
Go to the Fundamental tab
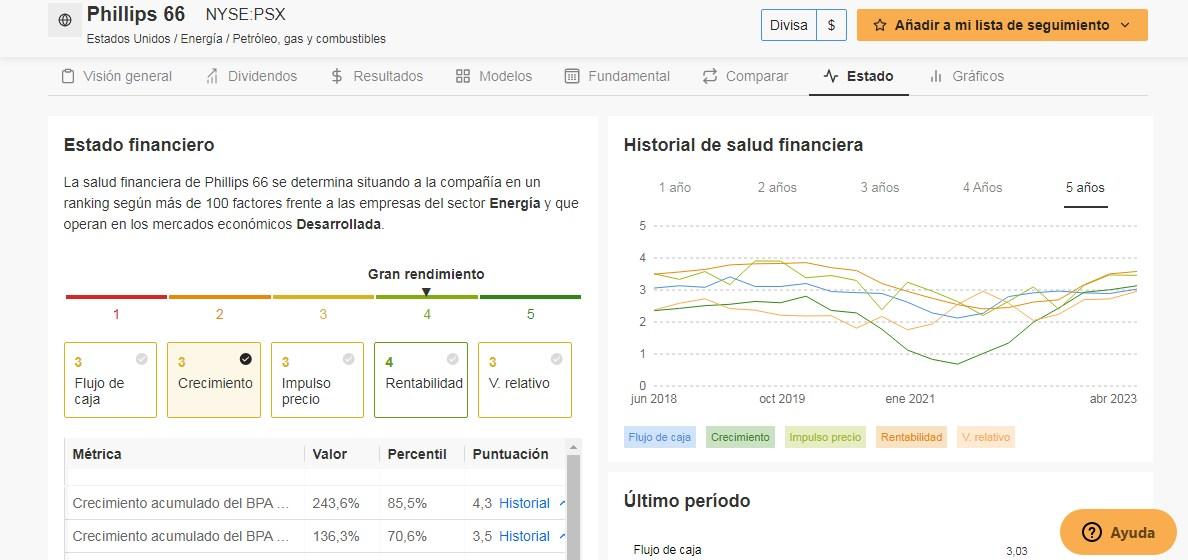pos(617,76)
